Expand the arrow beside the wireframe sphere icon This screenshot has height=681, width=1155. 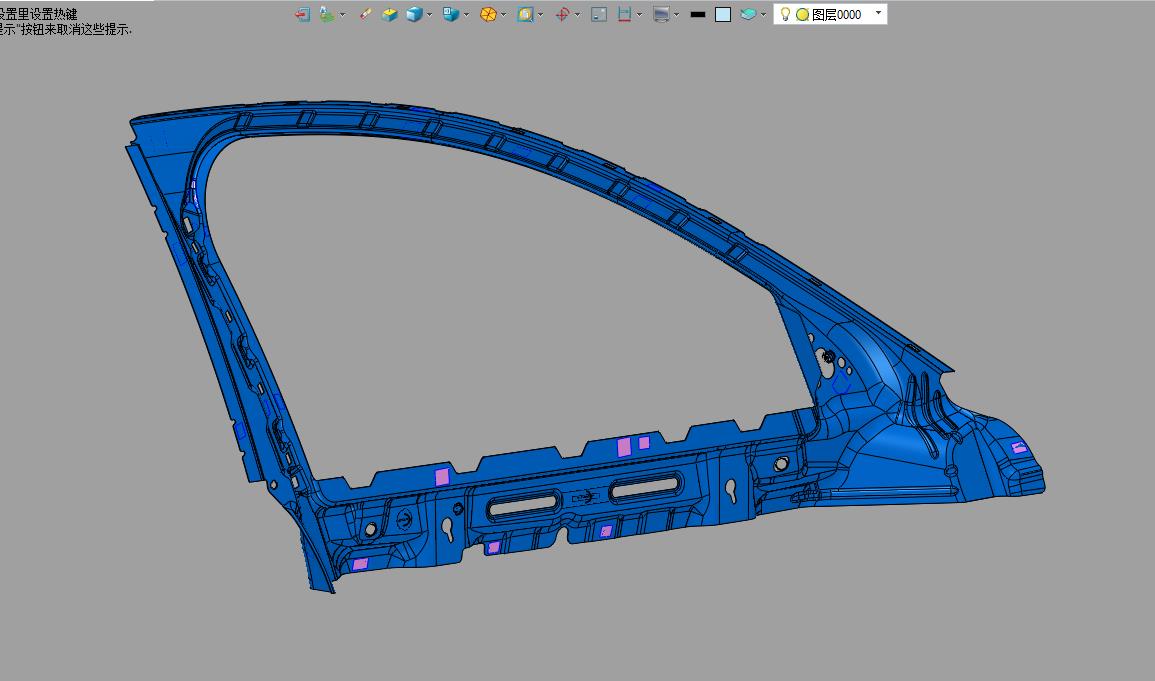click(503, 14)
